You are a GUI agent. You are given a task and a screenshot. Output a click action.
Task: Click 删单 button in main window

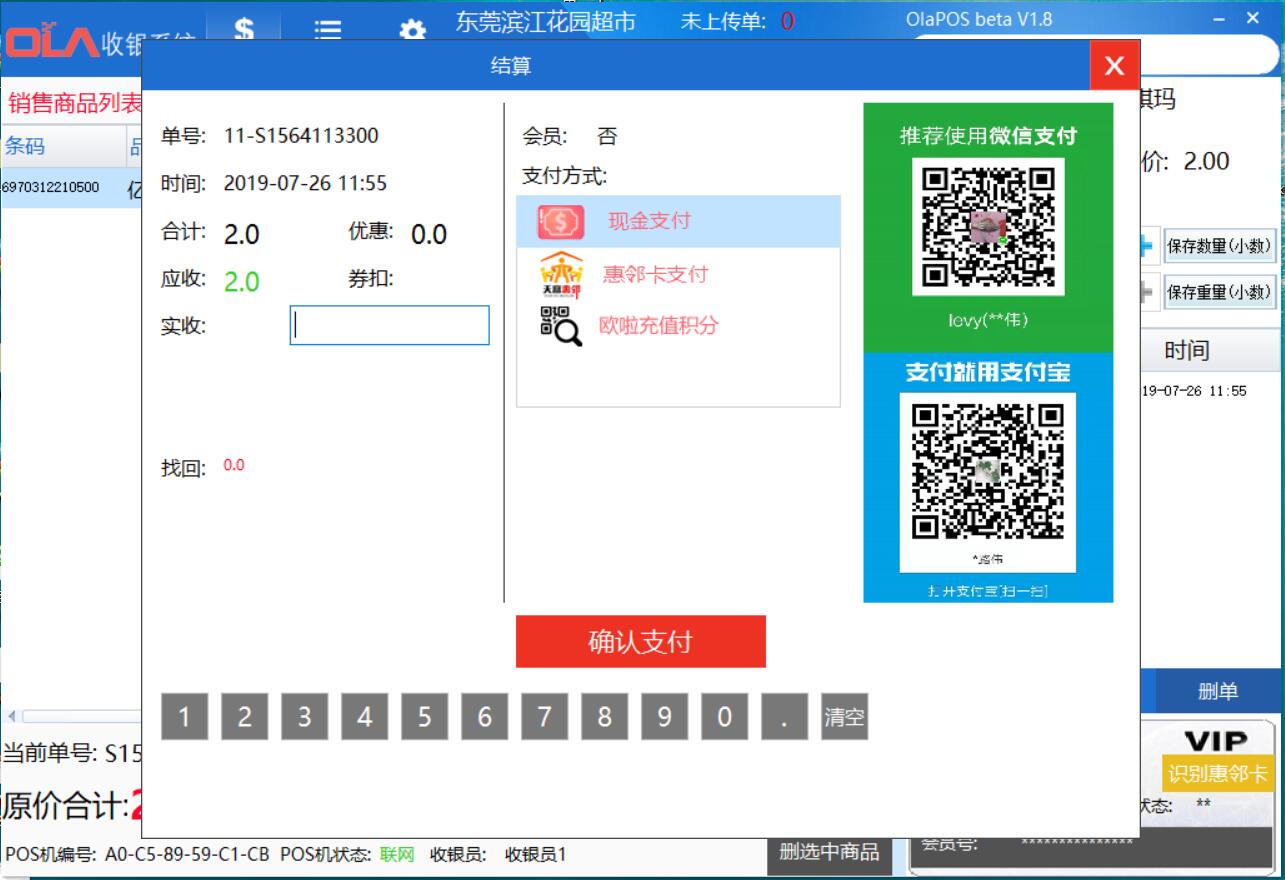pyautogui.click(x=1219, y=691)
